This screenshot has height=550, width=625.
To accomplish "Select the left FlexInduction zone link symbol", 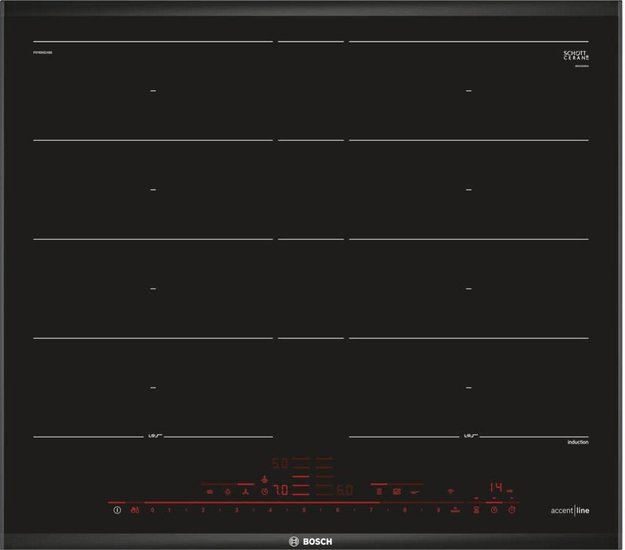I will coord(154,436).
